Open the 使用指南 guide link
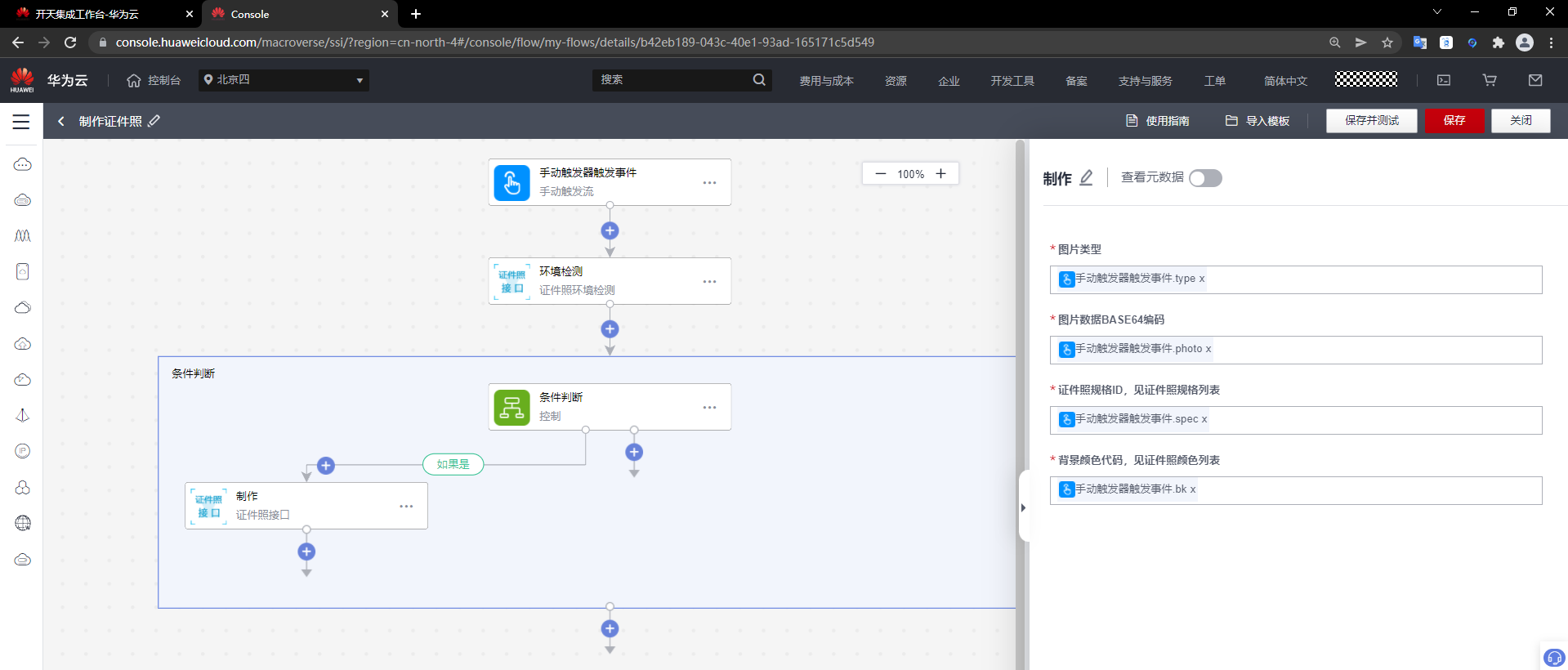Viewport: 1568px width, 670px height. (1157, 121)
